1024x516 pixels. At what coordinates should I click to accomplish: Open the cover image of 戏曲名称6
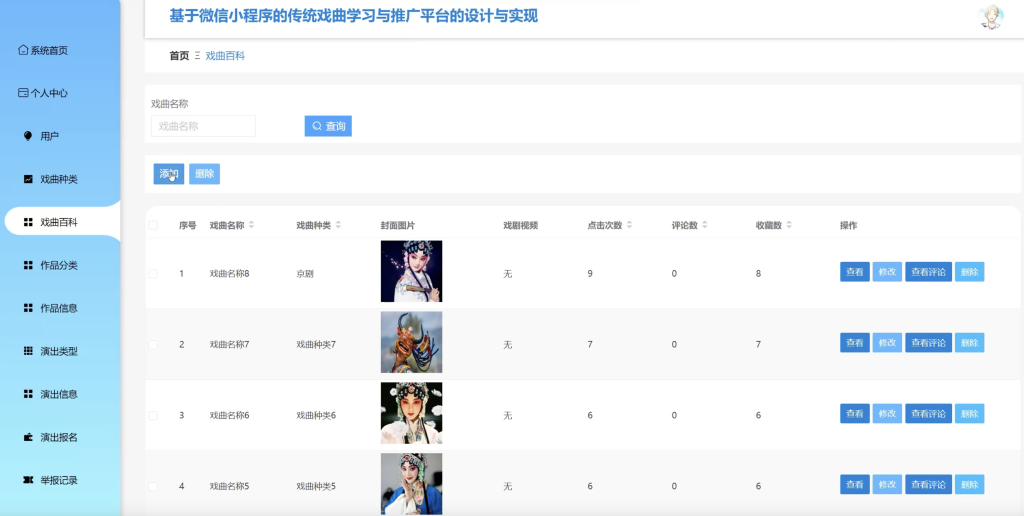pos(411,413)
